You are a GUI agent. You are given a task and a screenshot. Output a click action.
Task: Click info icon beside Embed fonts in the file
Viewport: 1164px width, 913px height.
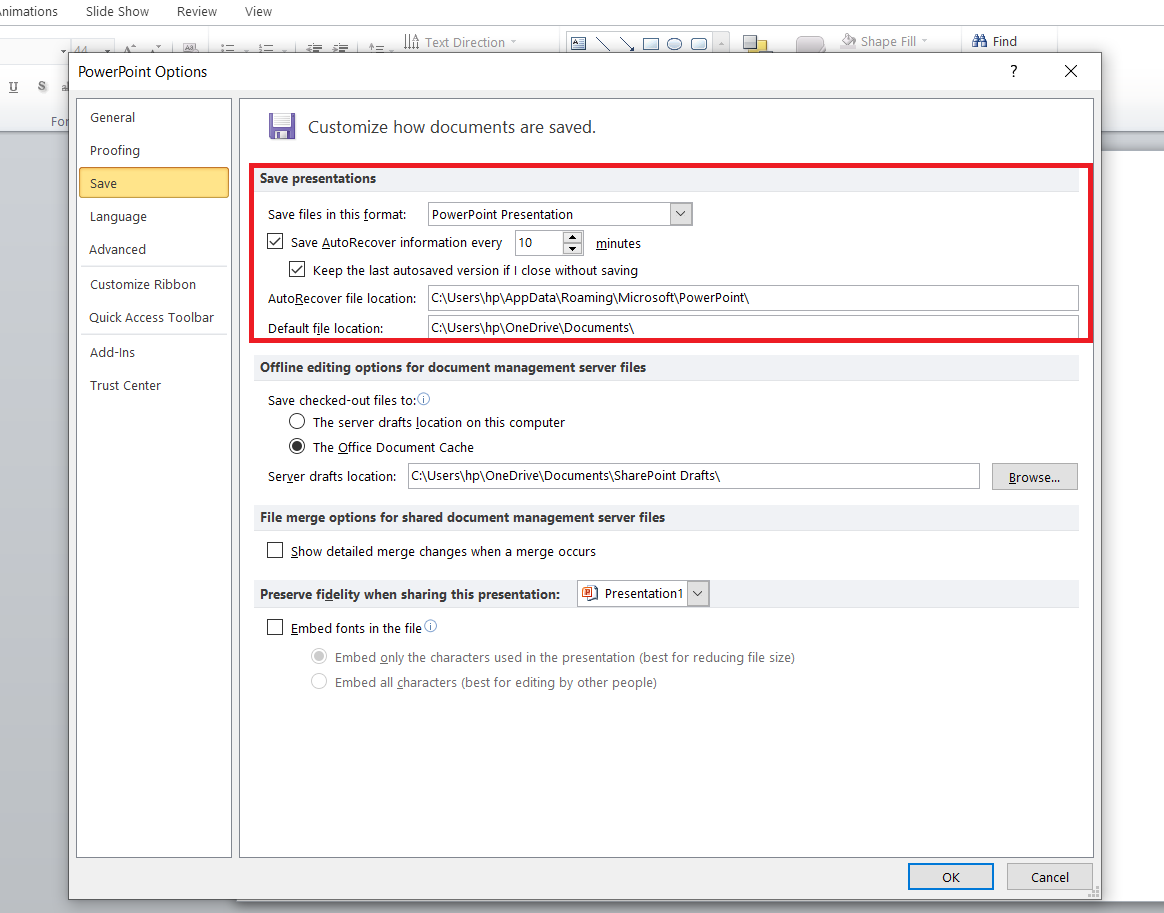(431, 626)
